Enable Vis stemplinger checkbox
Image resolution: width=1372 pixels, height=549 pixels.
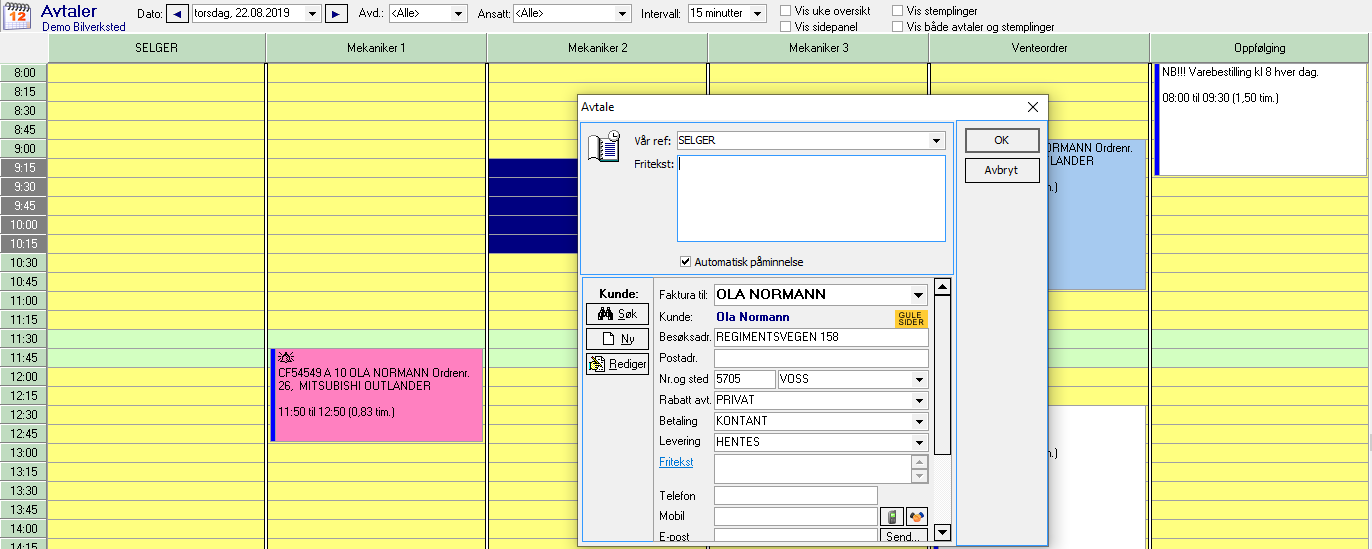pyautogui.click(x=898, y=11)
